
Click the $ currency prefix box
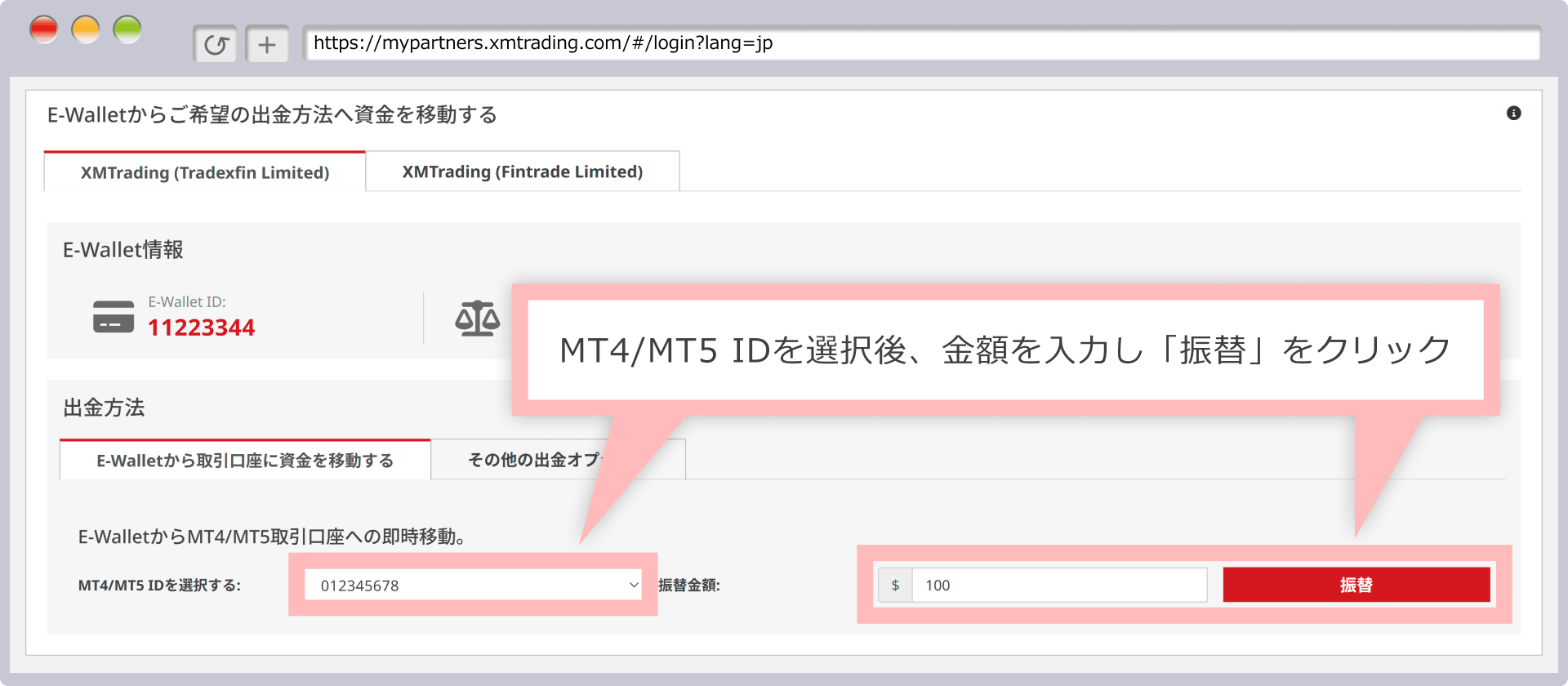click(x=895, y=585)
